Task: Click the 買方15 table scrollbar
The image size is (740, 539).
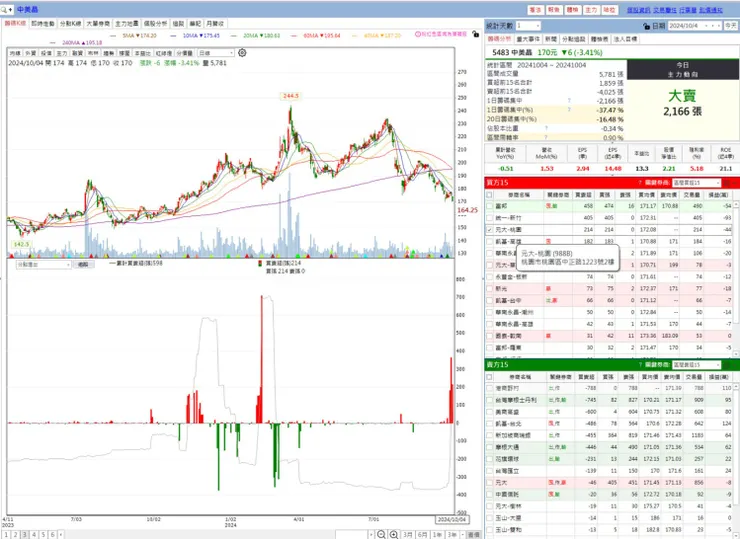Action: 736,264
